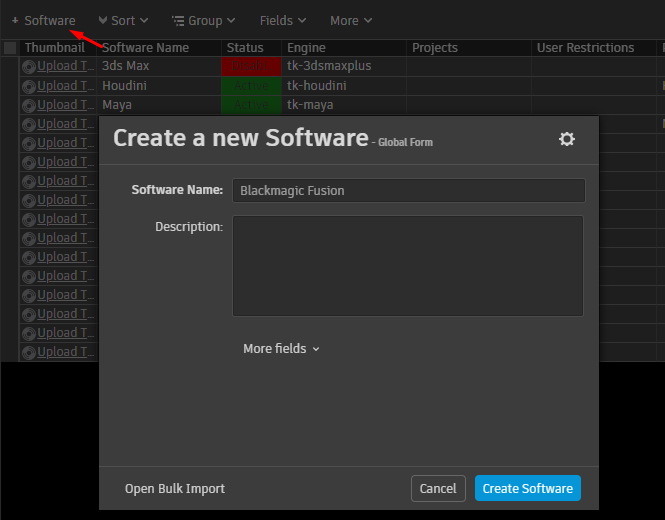The width and height of the screenshot is (665, 520).
Task: Open the Sort dropdown
Action: (x=123, y=20)
